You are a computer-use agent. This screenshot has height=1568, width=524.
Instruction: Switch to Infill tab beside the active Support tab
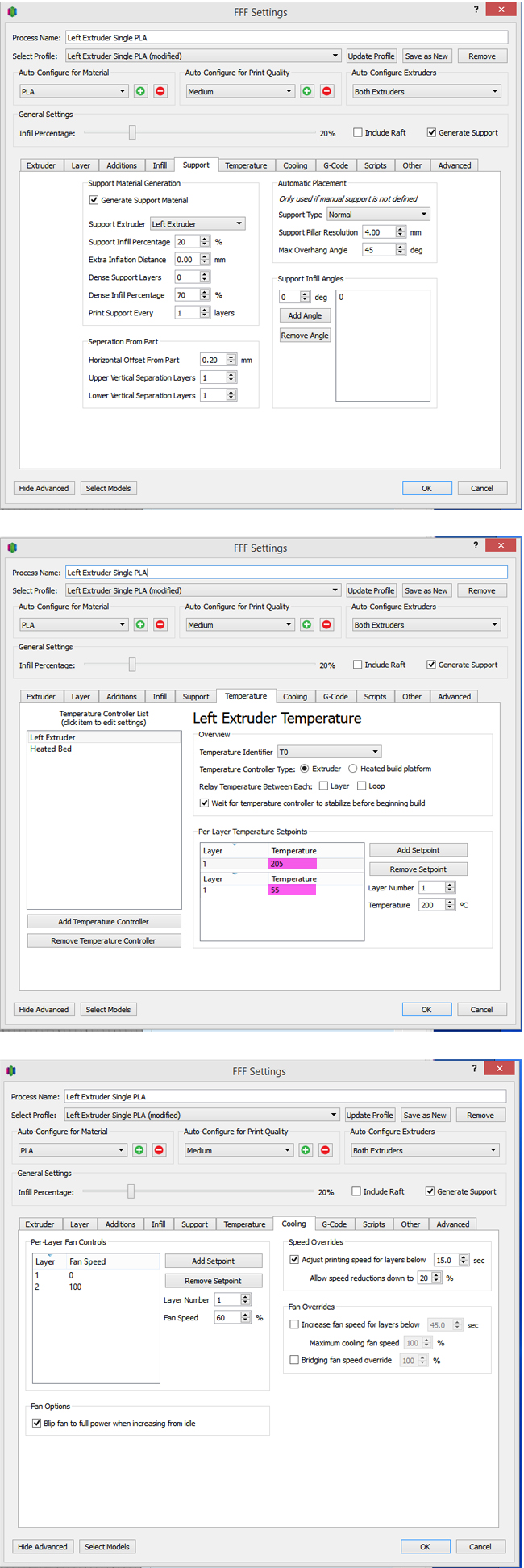(x=160, y=165)
